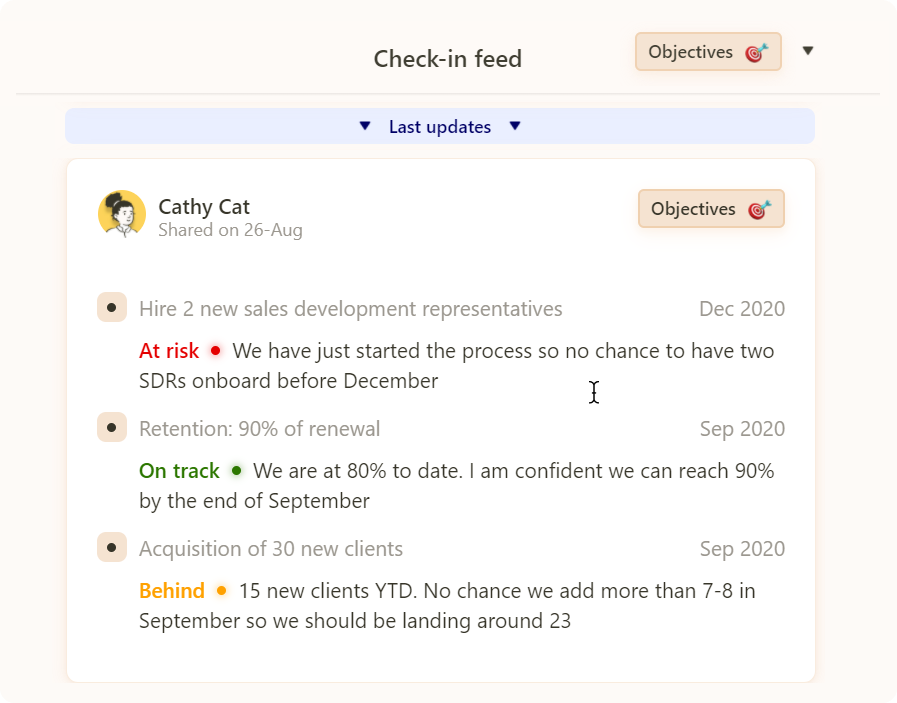Open the Acquisition of 30 new clients objective
This screenshot has height=703, width=897.
[x=271, y=549]
